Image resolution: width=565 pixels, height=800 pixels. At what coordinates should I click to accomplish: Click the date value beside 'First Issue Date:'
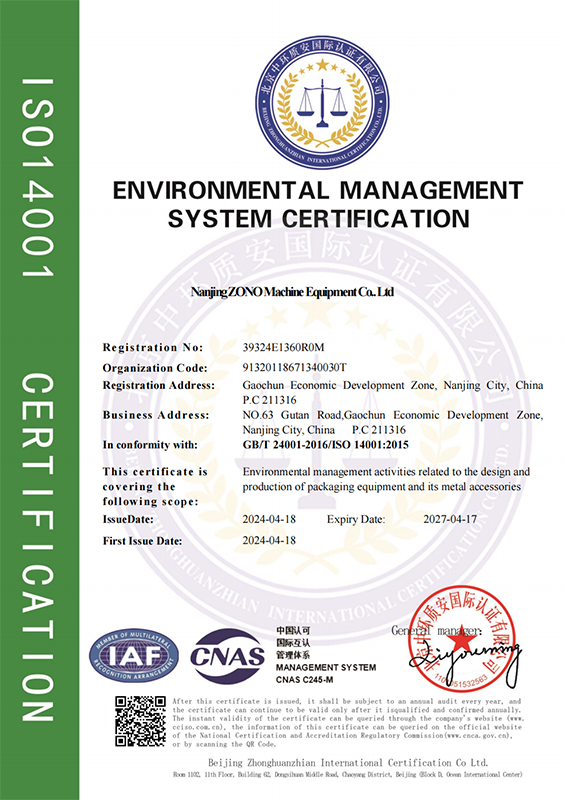[x=269, y=540]
